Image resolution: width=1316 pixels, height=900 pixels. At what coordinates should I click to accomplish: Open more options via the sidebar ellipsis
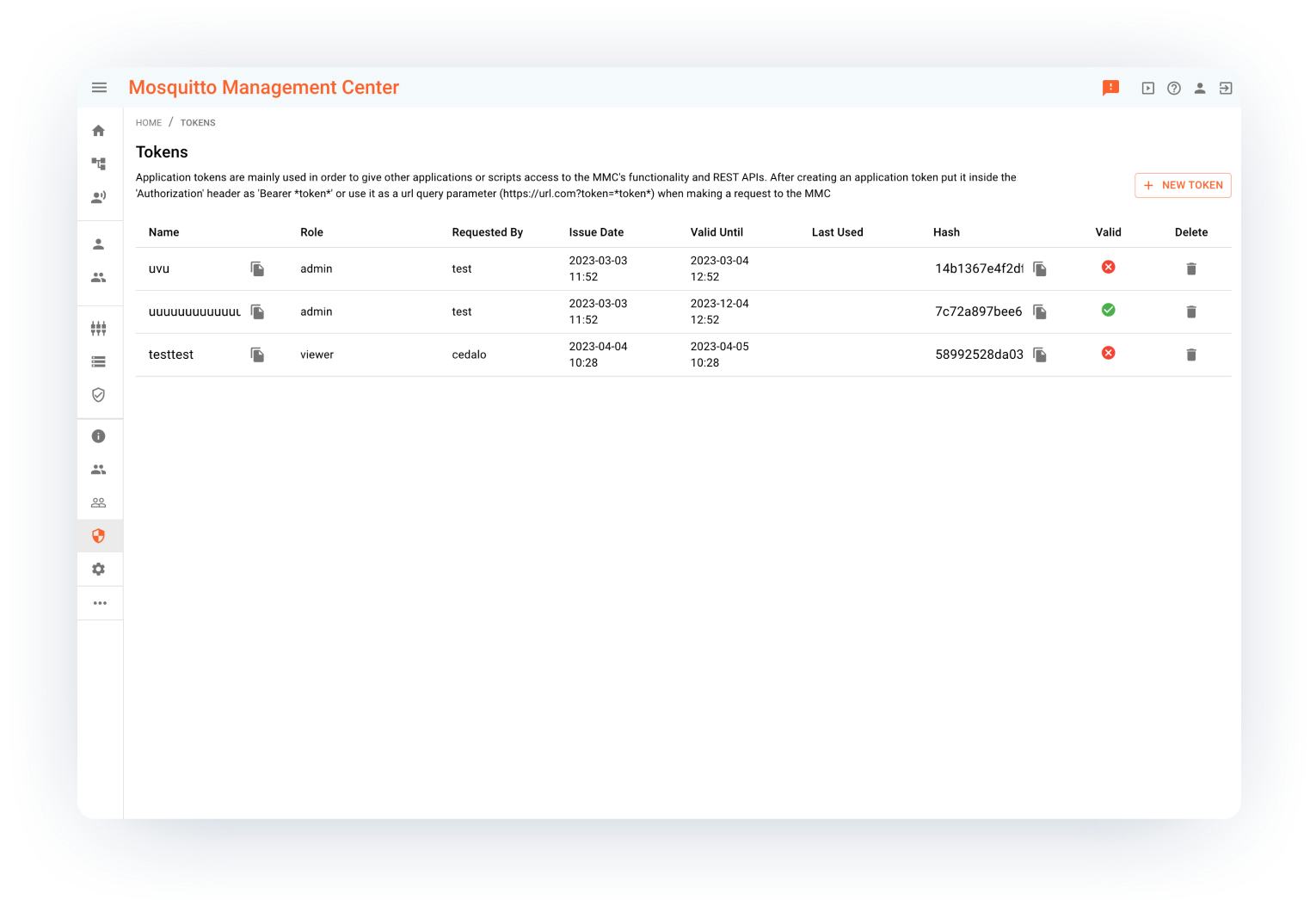click(x=99, y=603)
